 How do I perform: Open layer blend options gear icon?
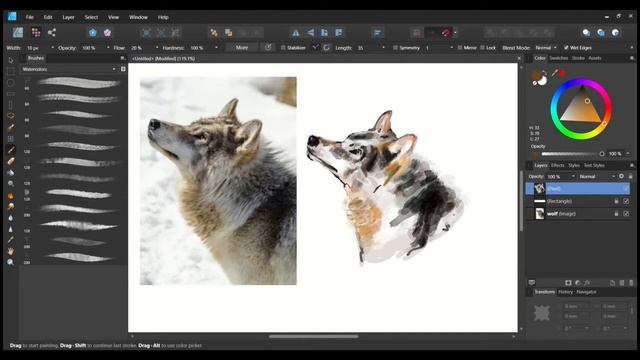(x=621, y=176)
